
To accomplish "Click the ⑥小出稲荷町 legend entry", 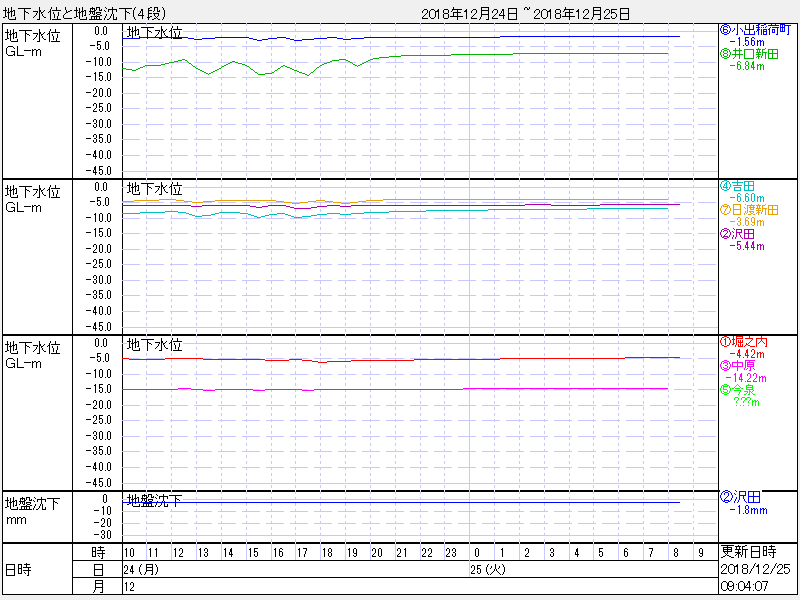I will point(755,29).
